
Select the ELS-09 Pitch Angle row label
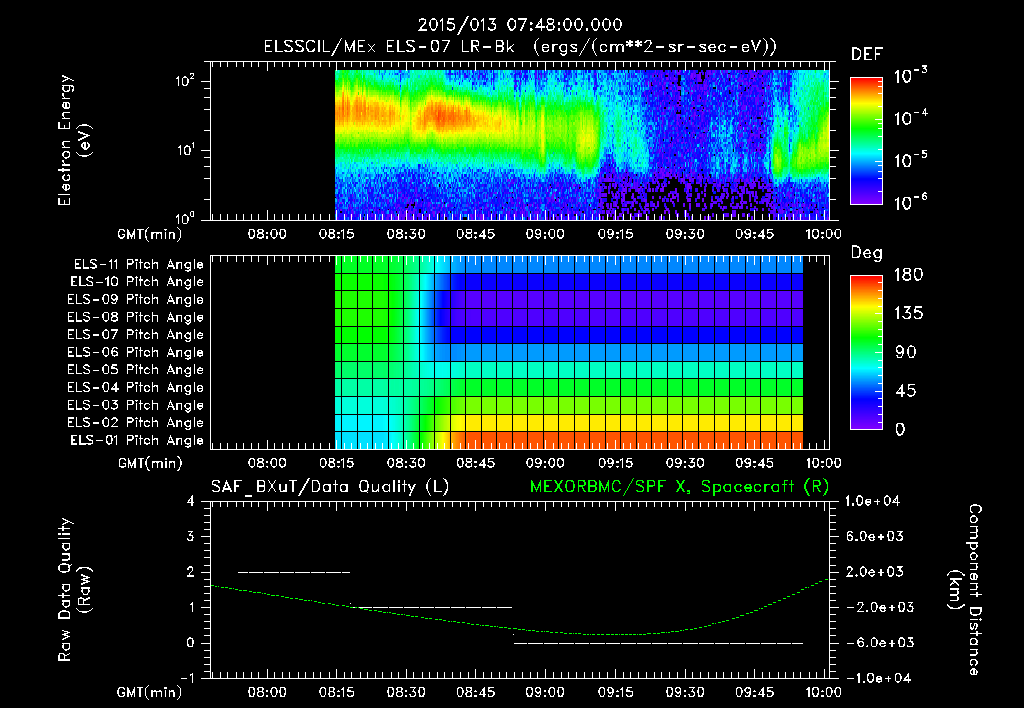[136, 300]
